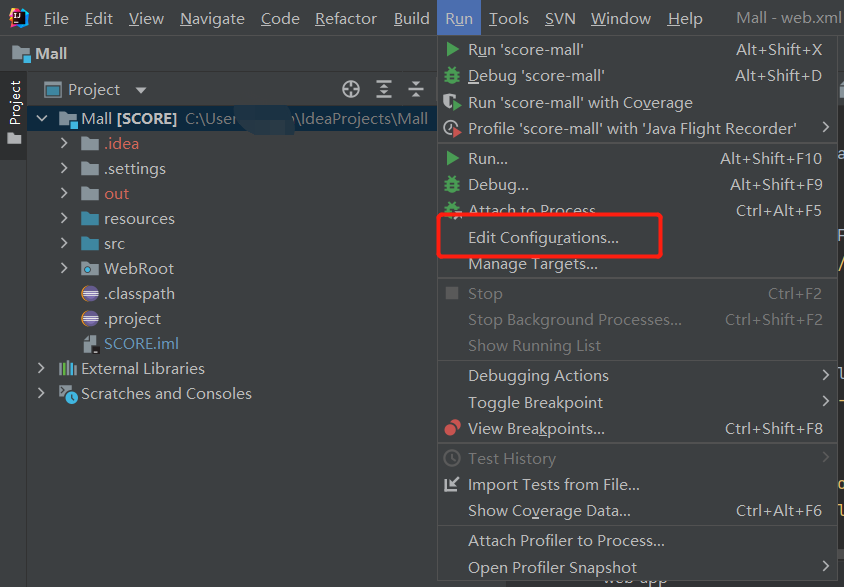Select the WebRoot folder

tap(138, 269)
